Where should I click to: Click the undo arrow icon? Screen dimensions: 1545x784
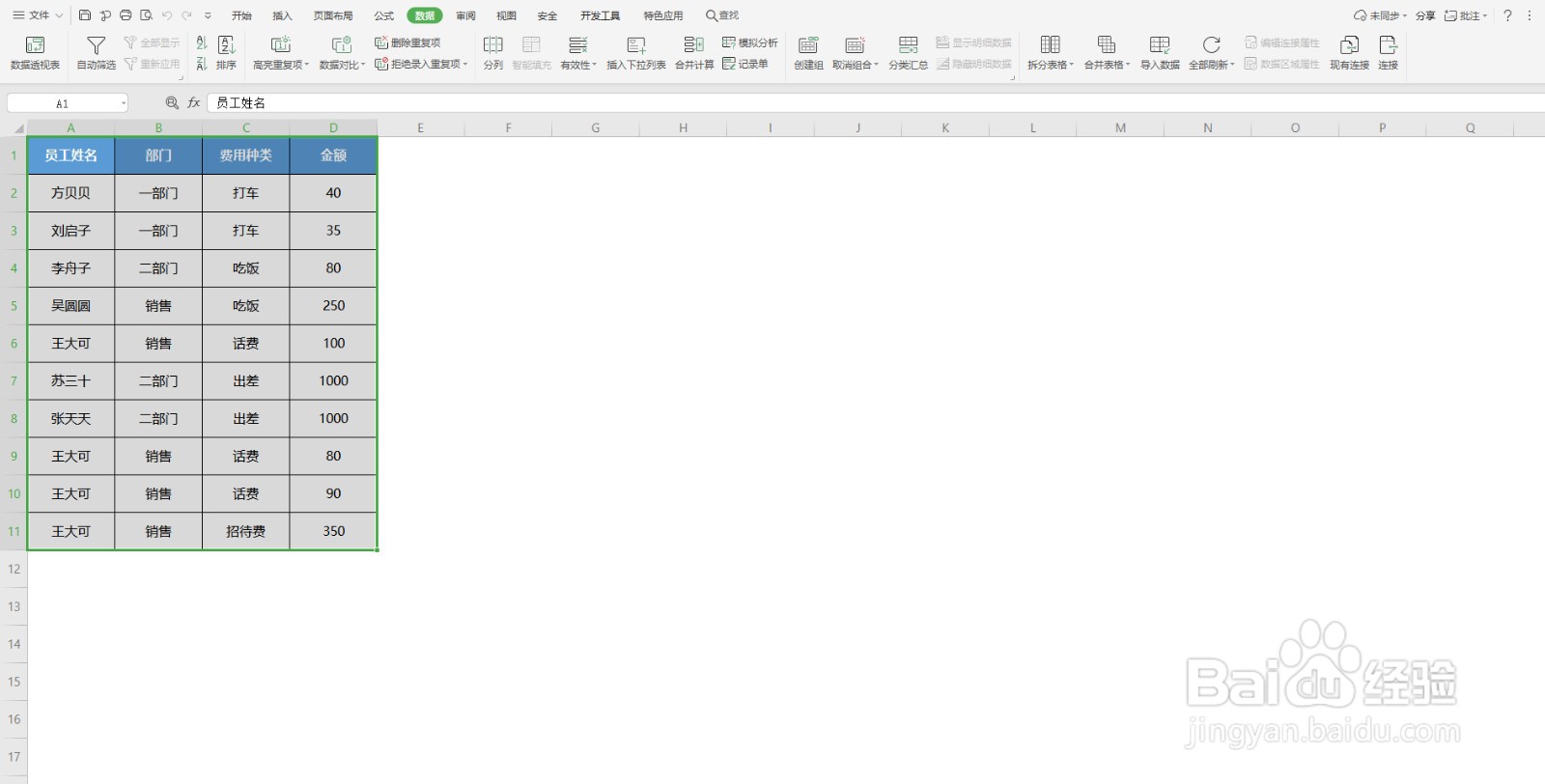(x=166, y=15)
